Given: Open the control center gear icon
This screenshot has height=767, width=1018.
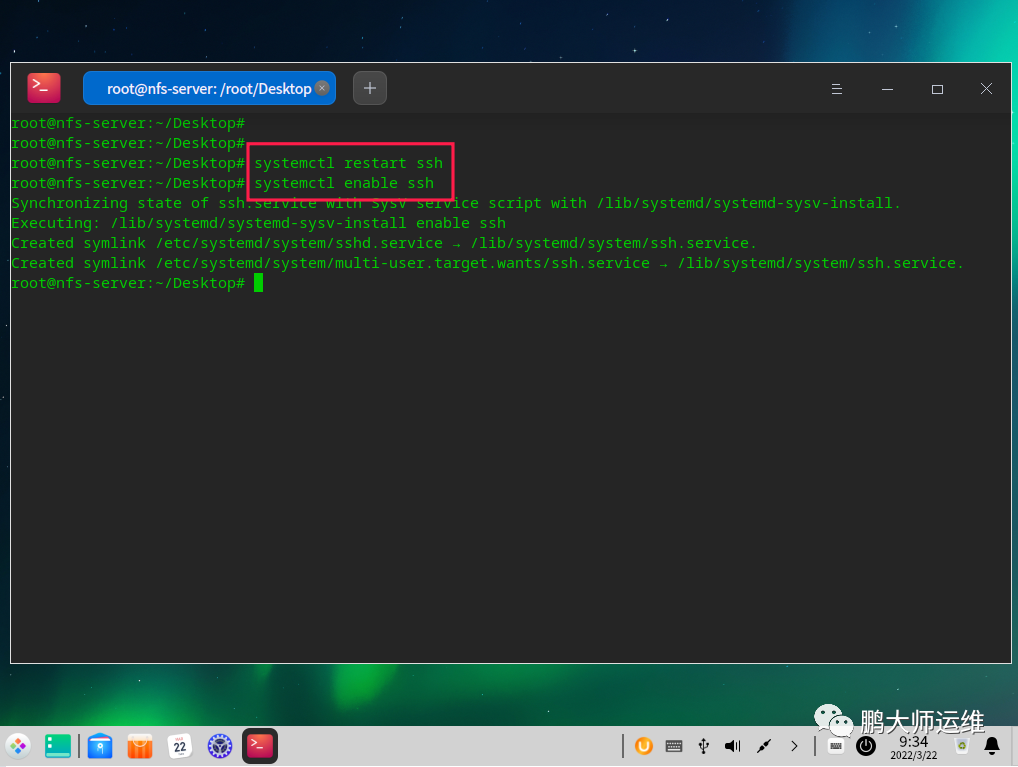Looking at the screenshot, I should [x=220, y=746].
